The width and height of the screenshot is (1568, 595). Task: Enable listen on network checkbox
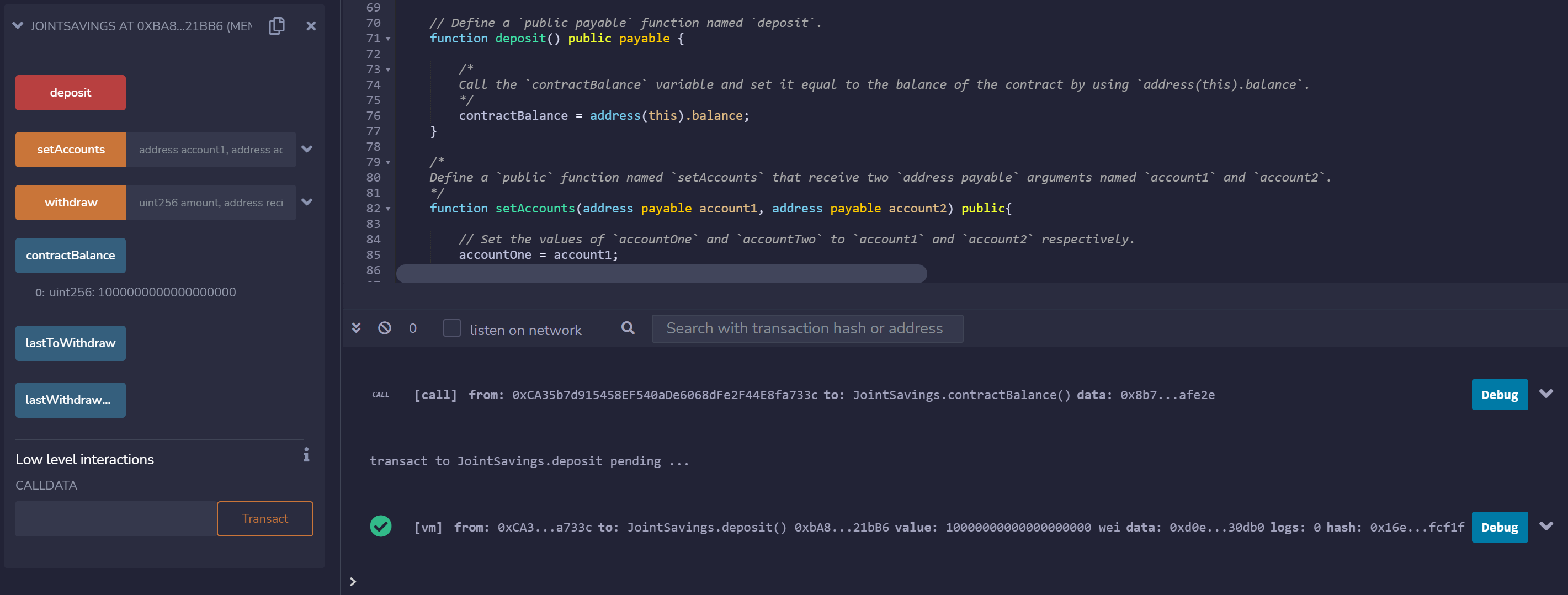coord(451,328)
